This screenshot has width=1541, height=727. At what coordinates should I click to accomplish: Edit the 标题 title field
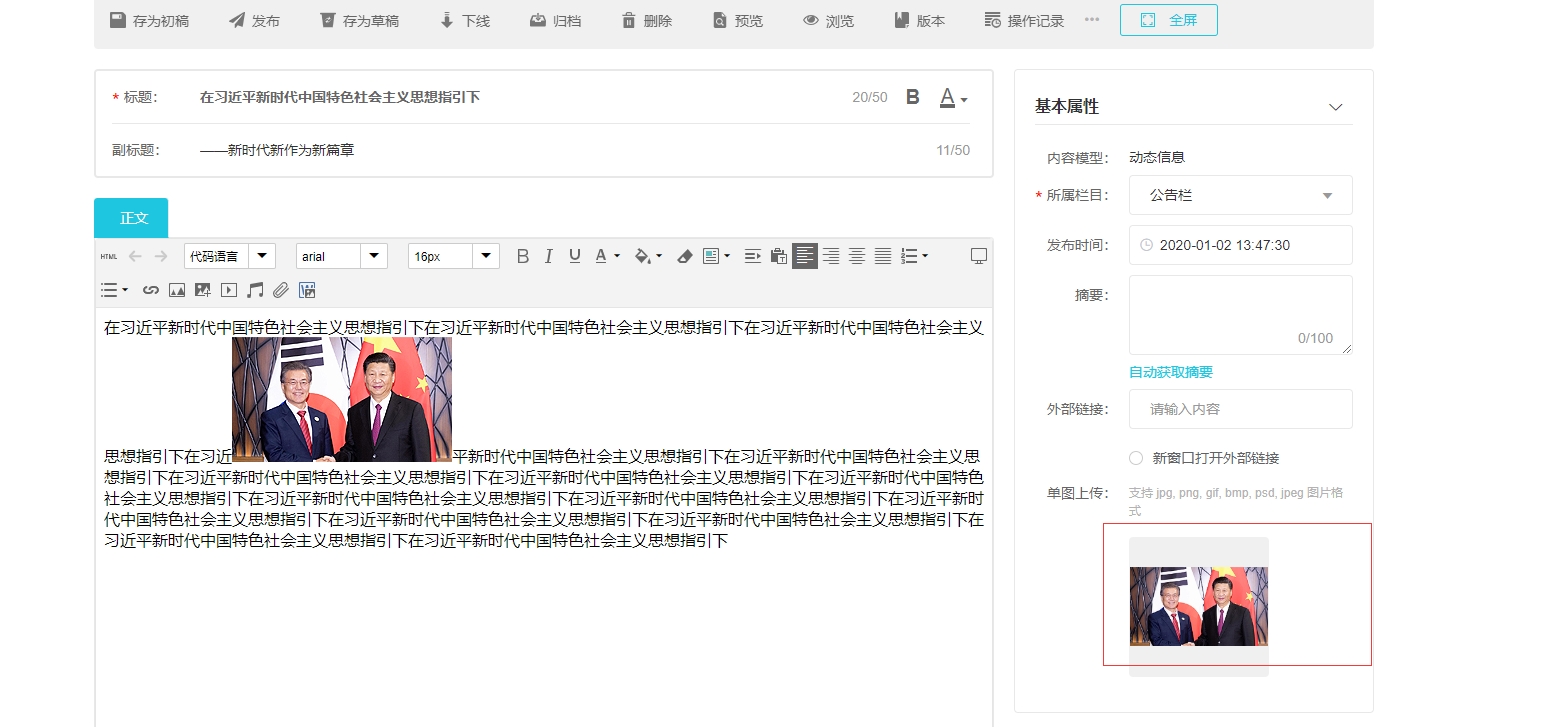click(520, 97)
